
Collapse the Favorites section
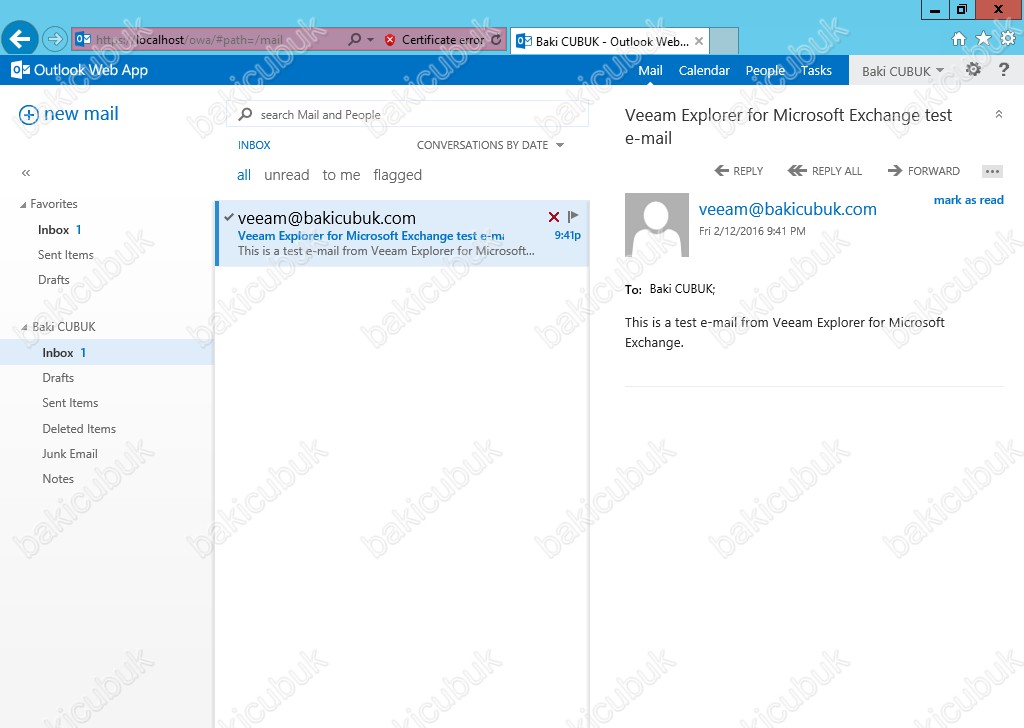[x=24, y=205]
